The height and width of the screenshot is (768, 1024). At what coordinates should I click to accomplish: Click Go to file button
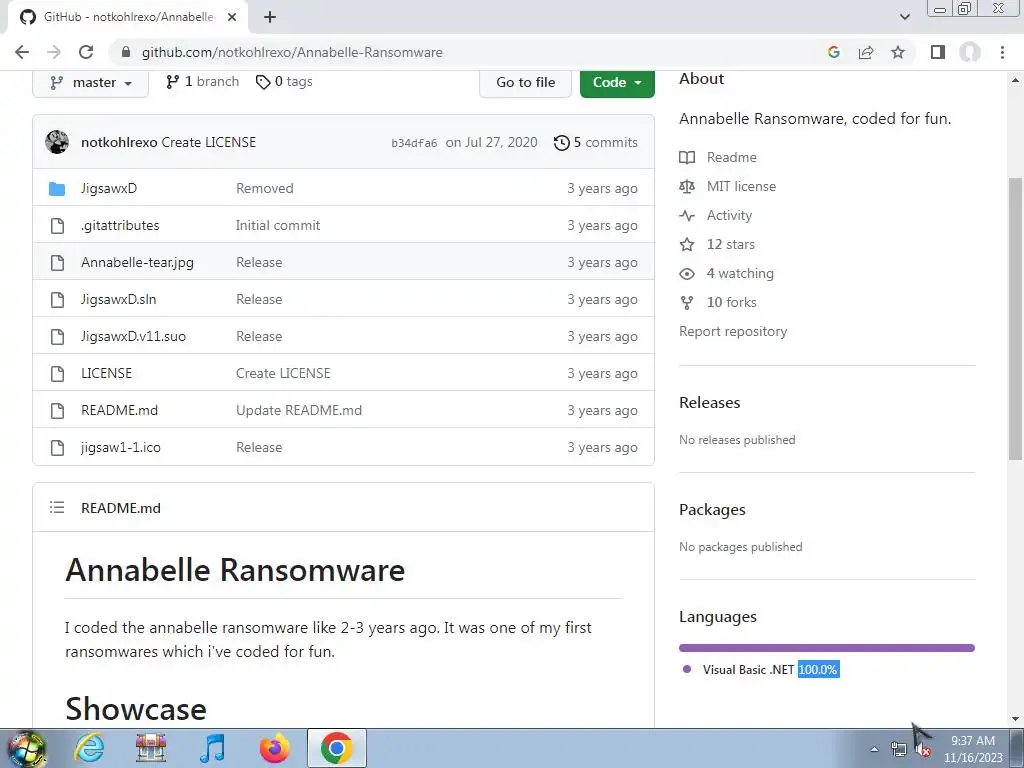pos(525,82)
